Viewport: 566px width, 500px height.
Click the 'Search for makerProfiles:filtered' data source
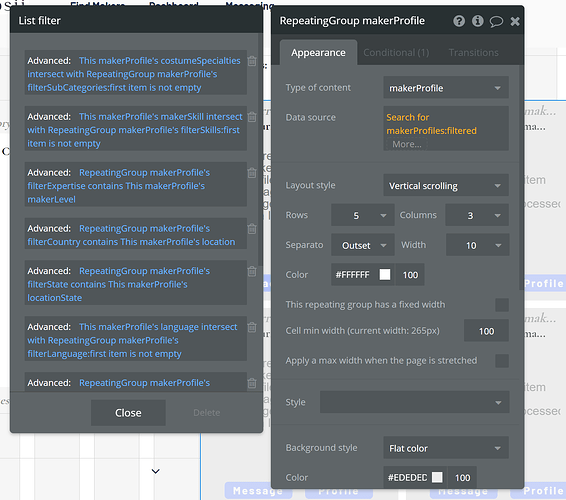(431, 124)
